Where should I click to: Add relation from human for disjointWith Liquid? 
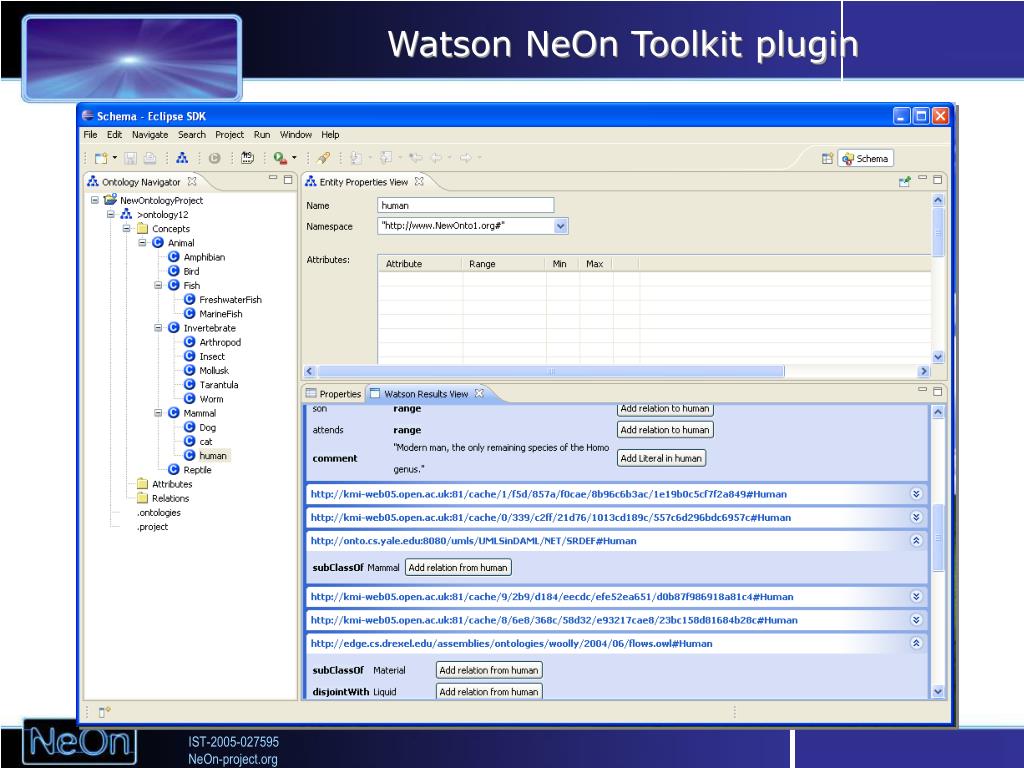pyautogui.click(x=489, y=692)
